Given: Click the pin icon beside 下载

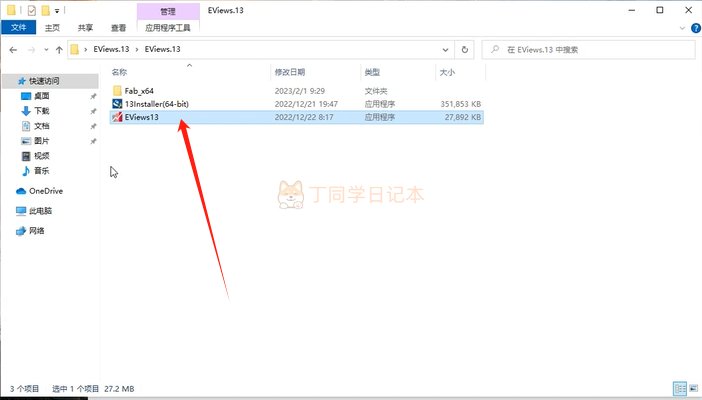Looking at the screenshot, I should [x=93, y=111].
